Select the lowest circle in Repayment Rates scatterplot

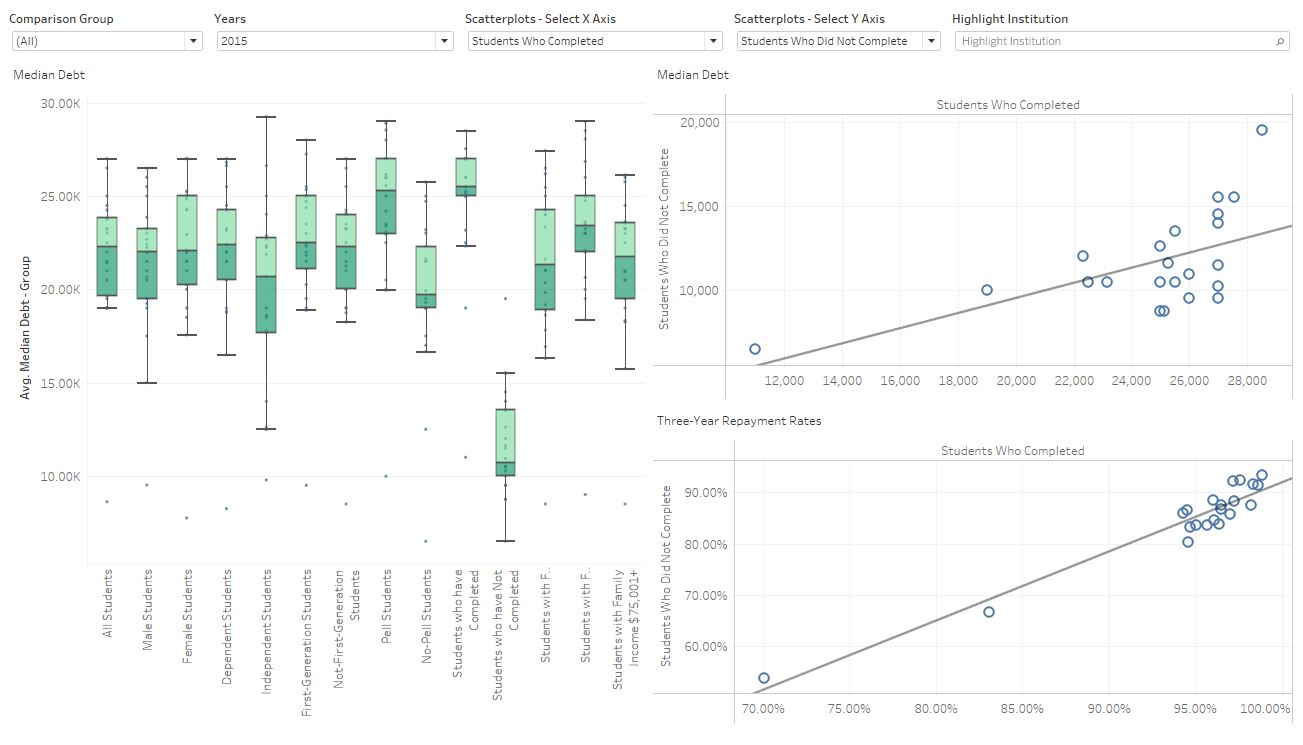pyautogui.click(x=764, y=678)
